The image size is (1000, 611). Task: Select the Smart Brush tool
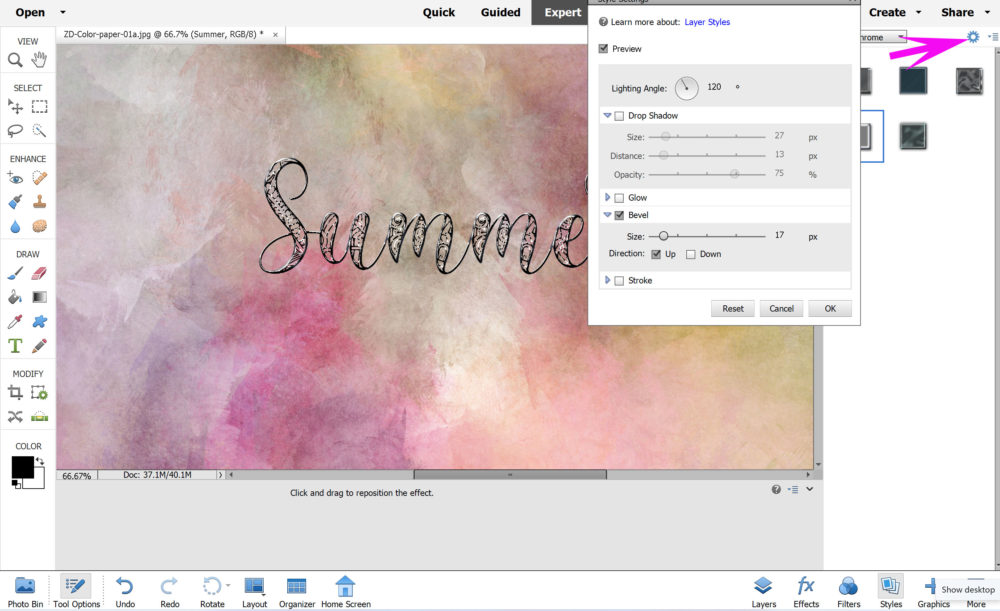(x=15, y=202)
